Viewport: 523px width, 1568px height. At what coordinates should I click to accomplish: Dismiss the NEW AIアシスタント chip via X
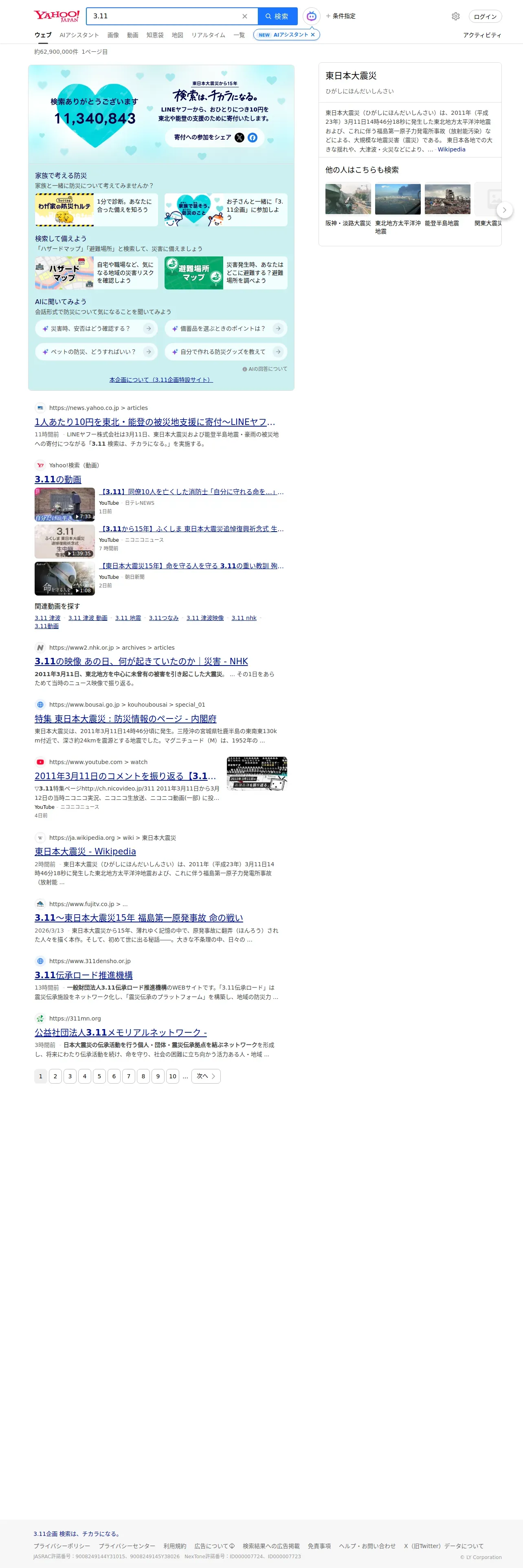[313, 35]
